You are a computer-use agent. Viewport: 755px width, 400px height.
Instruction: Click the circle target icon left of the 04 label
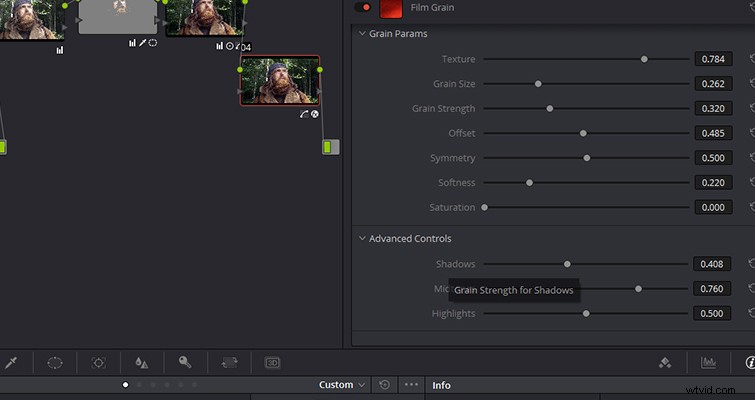click(230, 46)
